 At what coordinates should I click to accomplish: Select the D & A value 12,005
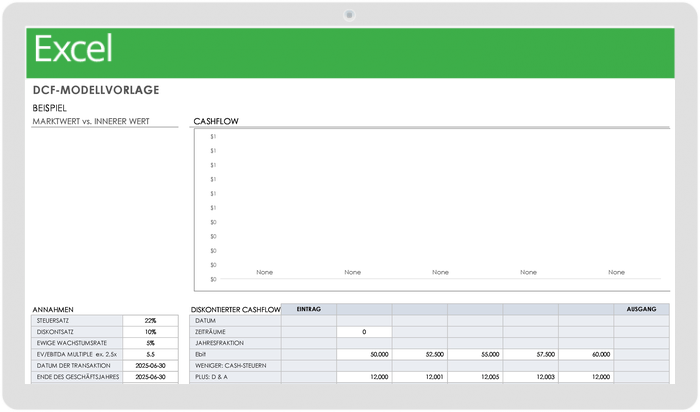(x=475, y=377)
